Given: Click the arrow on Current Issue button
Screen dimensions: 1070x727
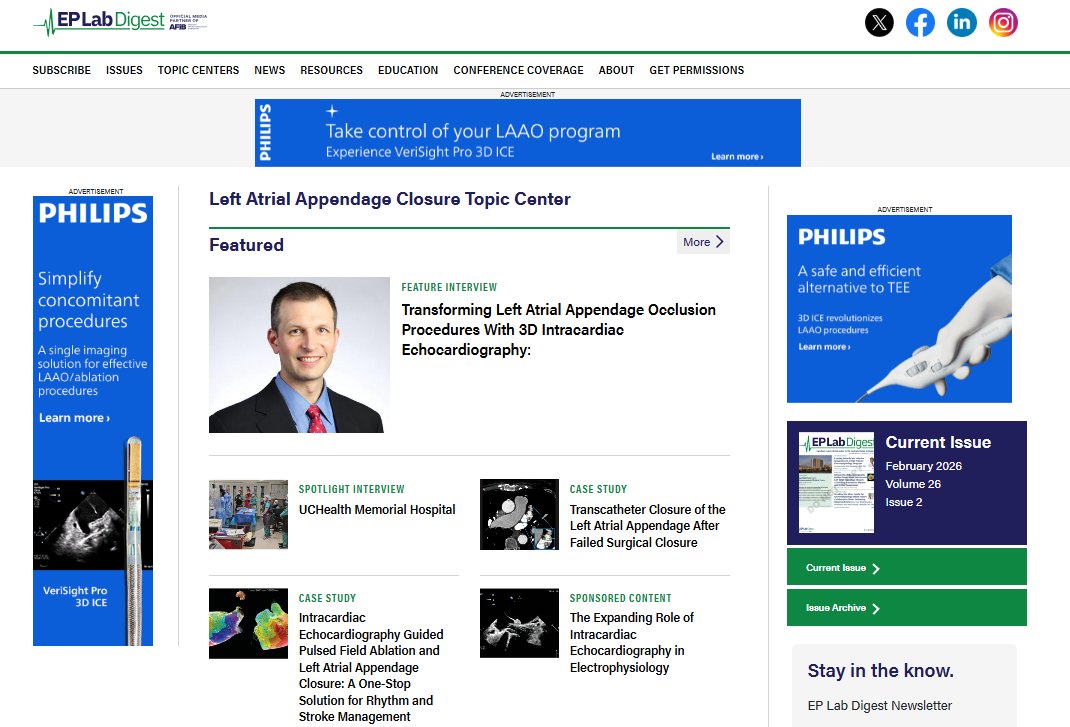Looking at the screenshot, I should click(x=876, y=568).
